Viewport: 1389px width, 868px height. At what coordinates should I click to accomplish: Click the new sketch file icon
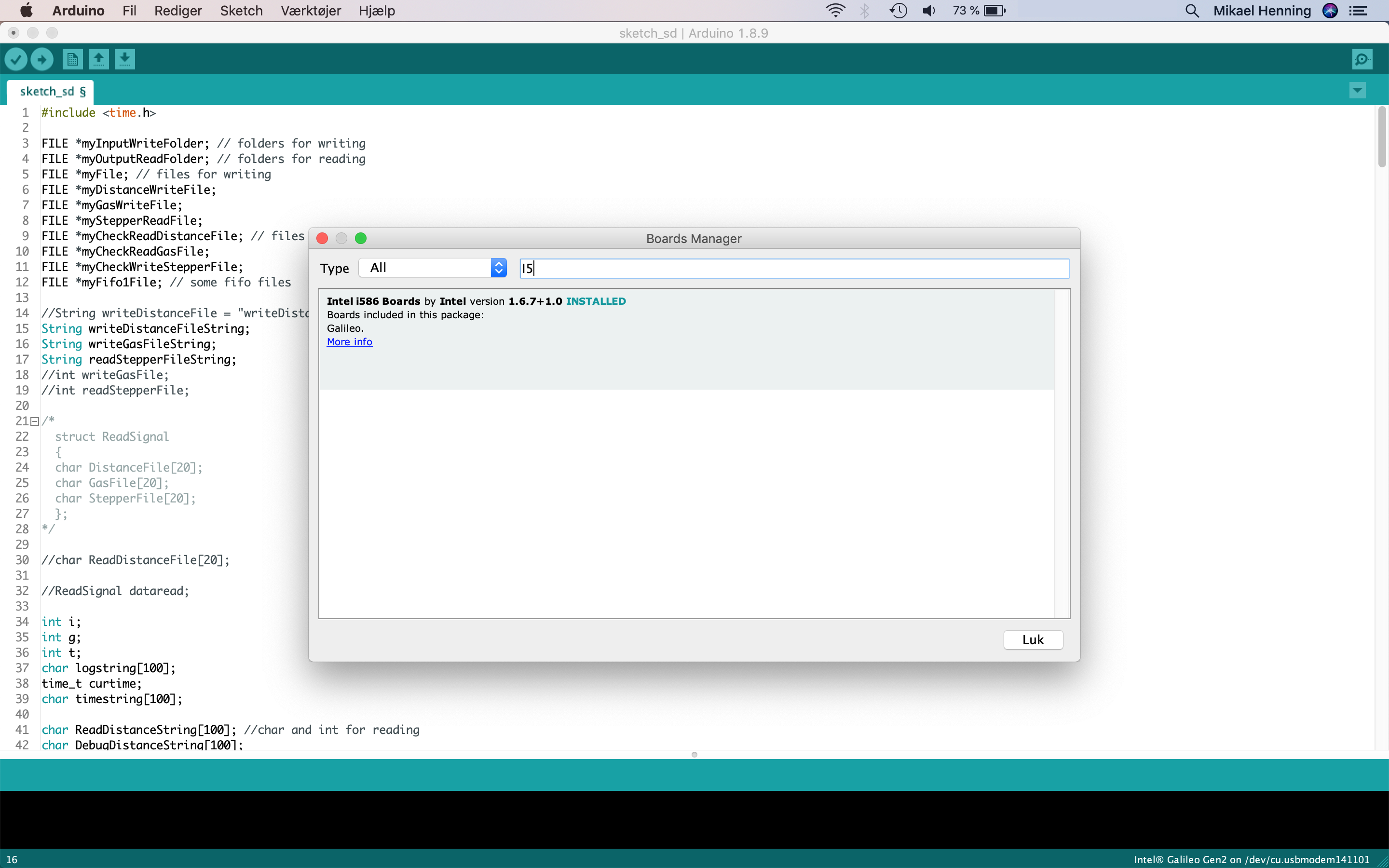(x=72, y=58)
